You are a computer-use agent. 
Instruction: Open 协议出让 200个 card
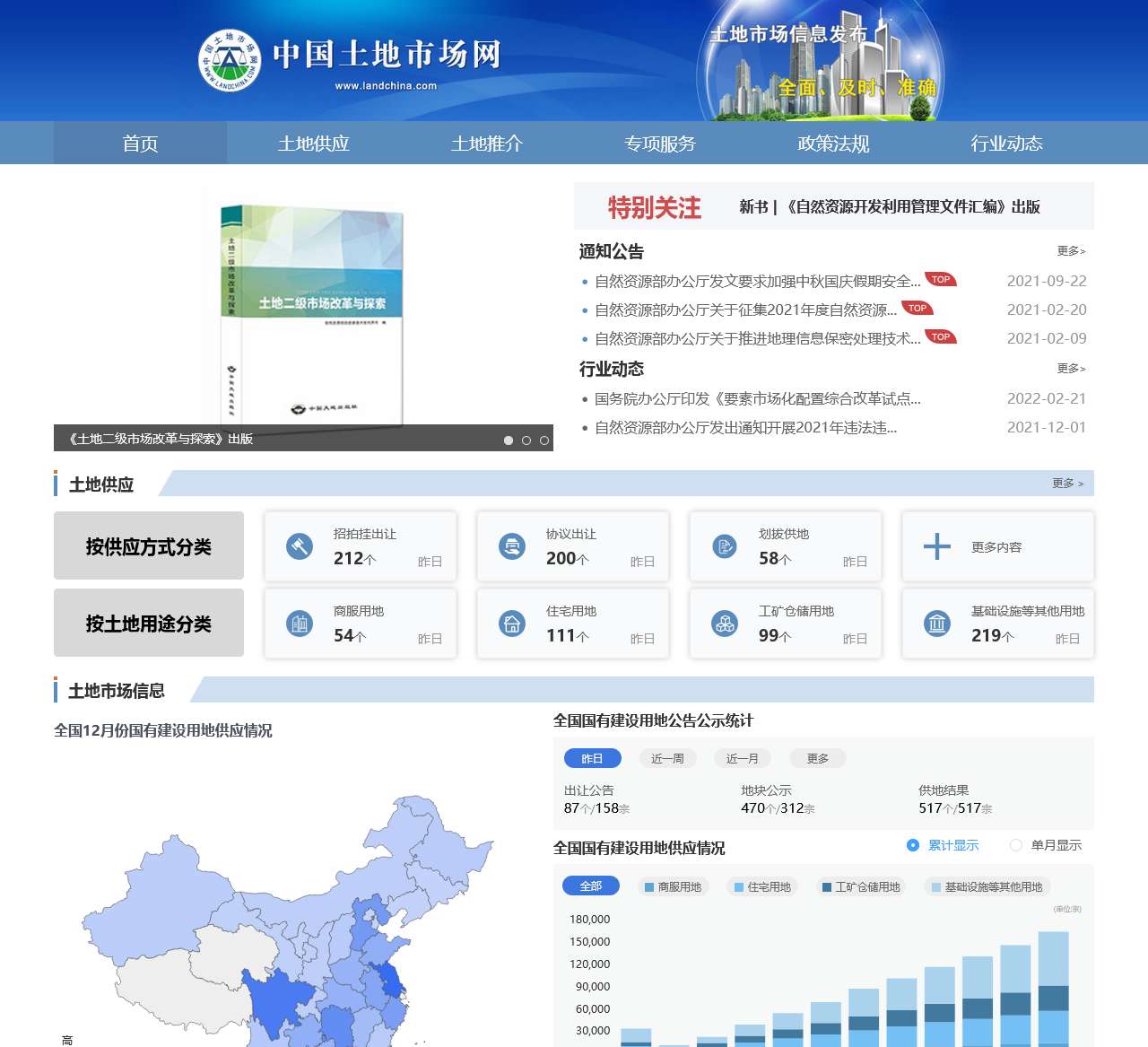click(x=573, y=546)
